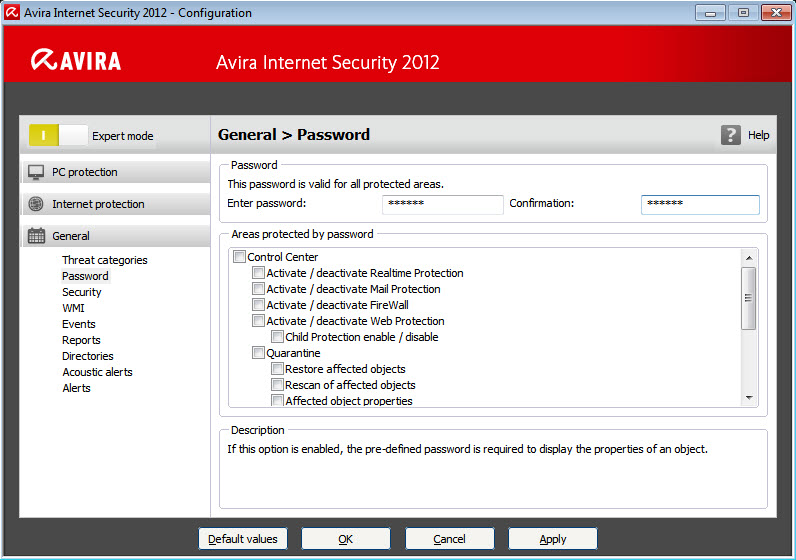Open the Security settings page
This screenshot has height=560, width=796.
(82, 292)
